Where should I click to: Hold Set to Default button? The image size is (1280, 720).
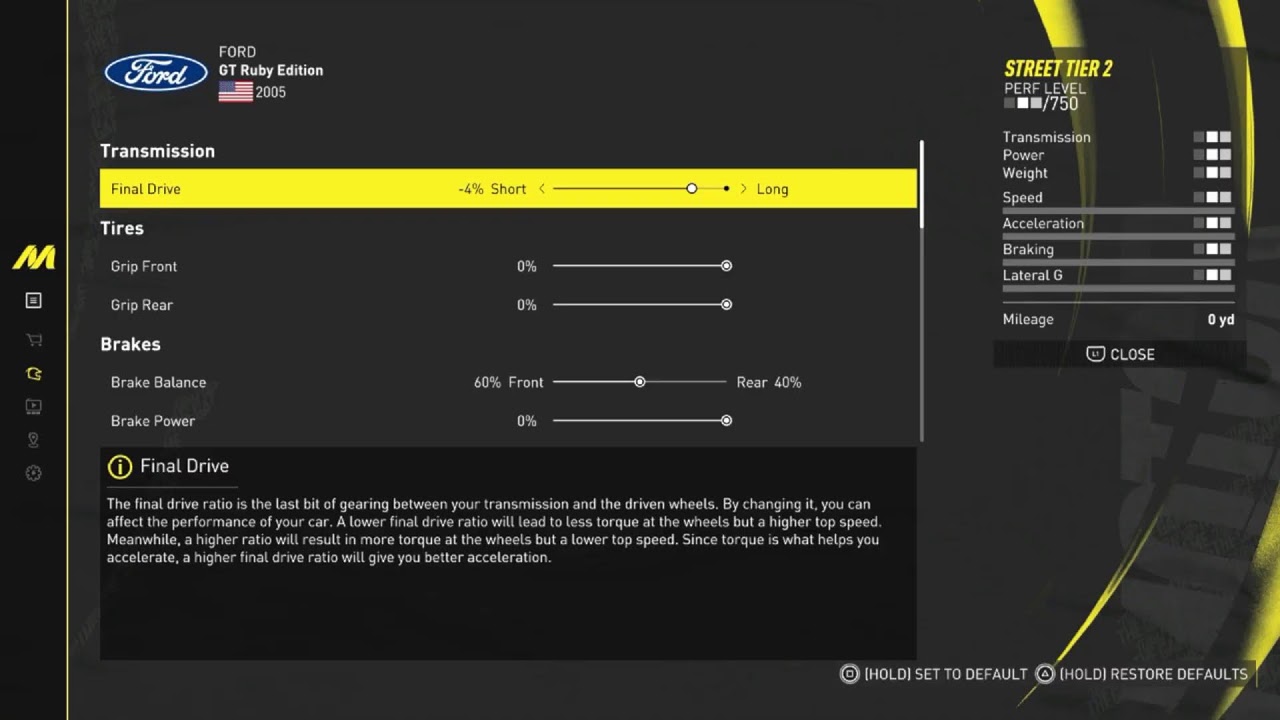coord(934,674)
